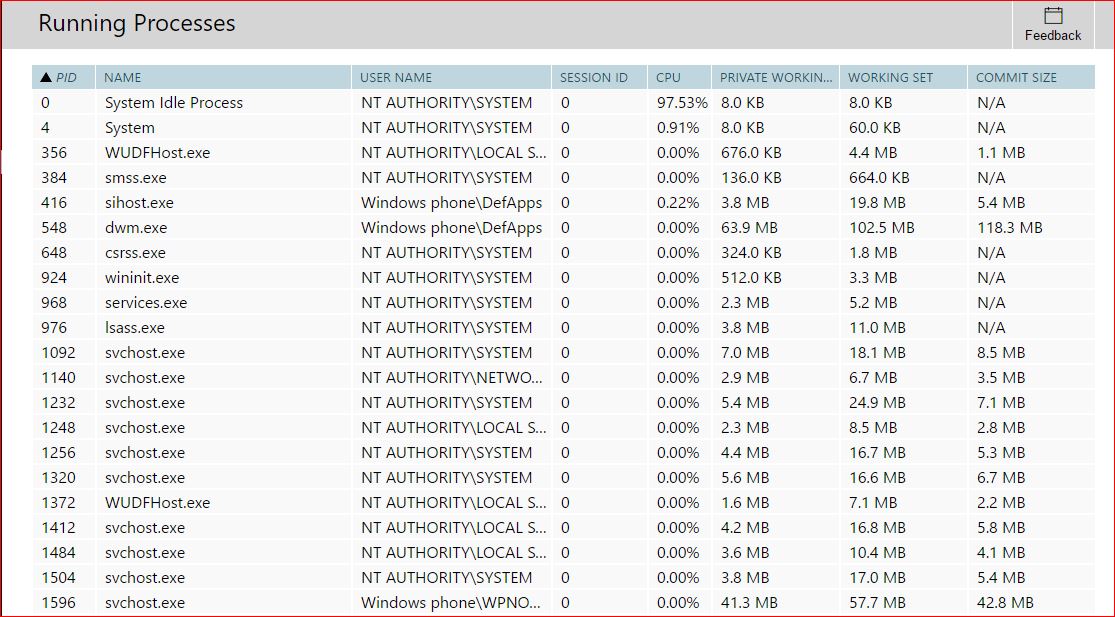1115x617 pixels.
Task: Select the sihost.exe process name
Action: pos(139,203)
